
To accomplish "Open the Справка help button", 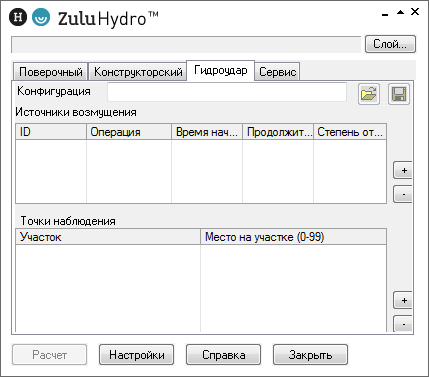I will coord(223,355).
